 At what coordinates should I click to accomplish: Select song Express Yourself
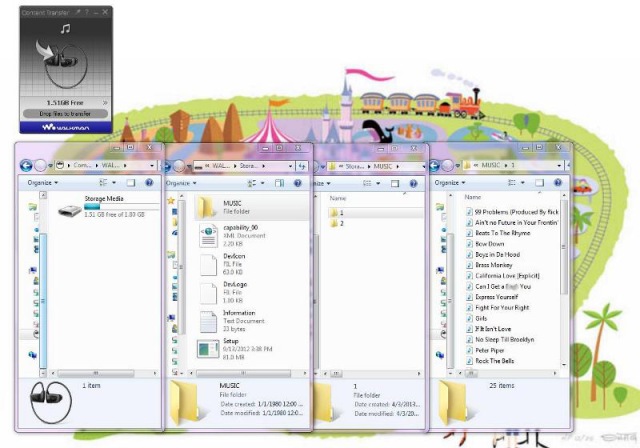(x=492, y=297)
